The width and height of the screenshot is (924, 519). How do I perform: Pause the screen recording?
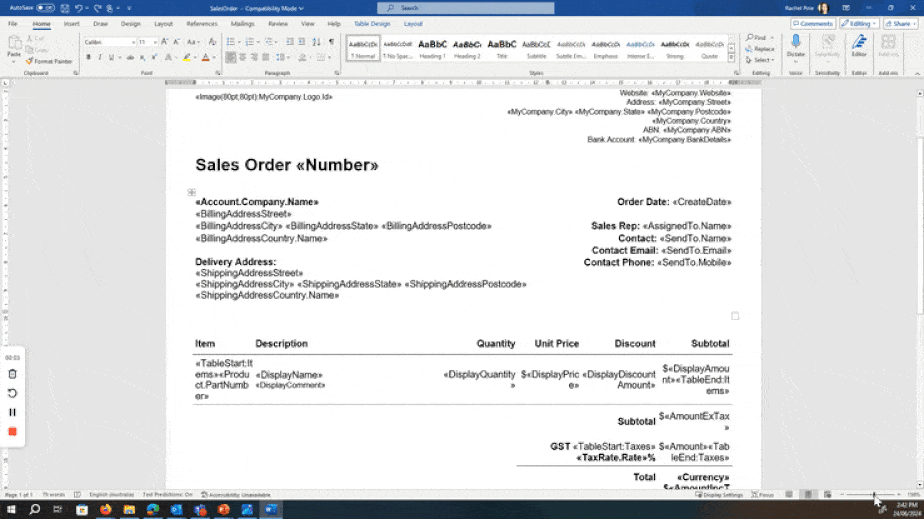tap(13, 412)
